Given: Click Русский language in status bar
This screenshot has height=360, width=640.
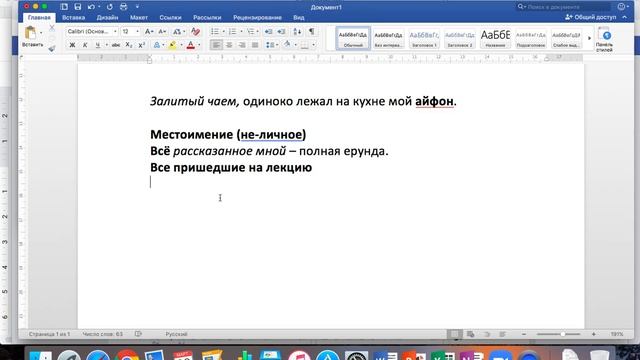Looking at the screenshot, I should 176,334.
